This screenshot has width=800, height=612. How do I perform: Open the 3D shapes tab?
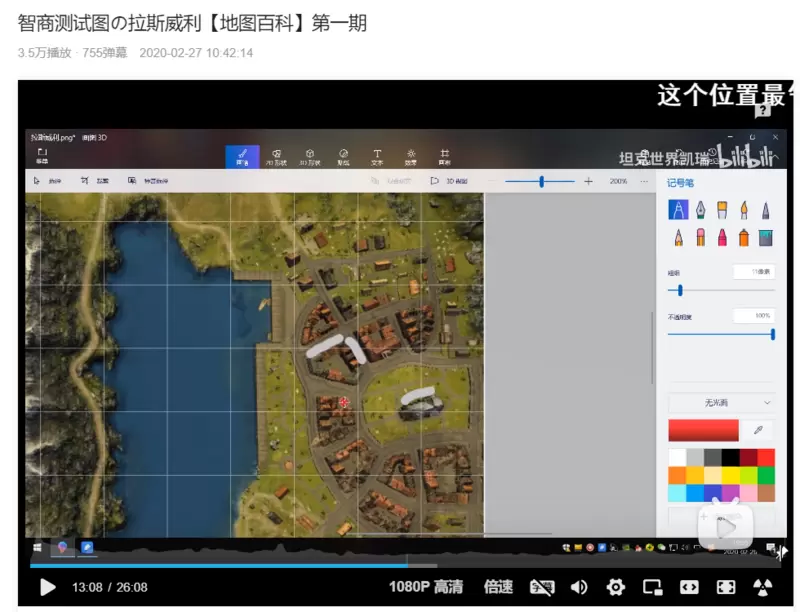click(x=310, y=156)
